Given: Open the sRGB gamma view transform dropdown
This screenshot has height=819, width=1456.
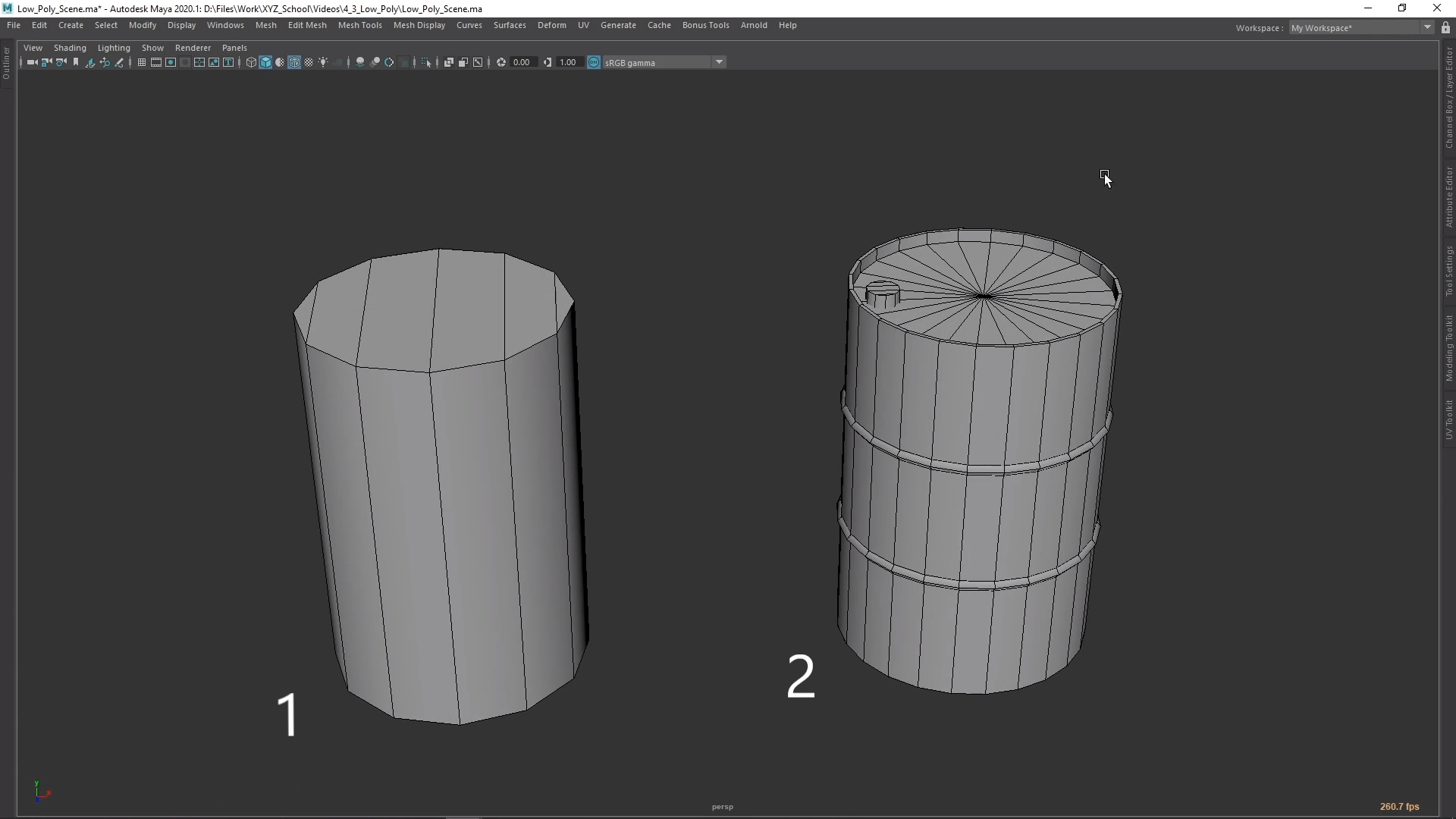Looking at the screenshot, I should 719,62.
